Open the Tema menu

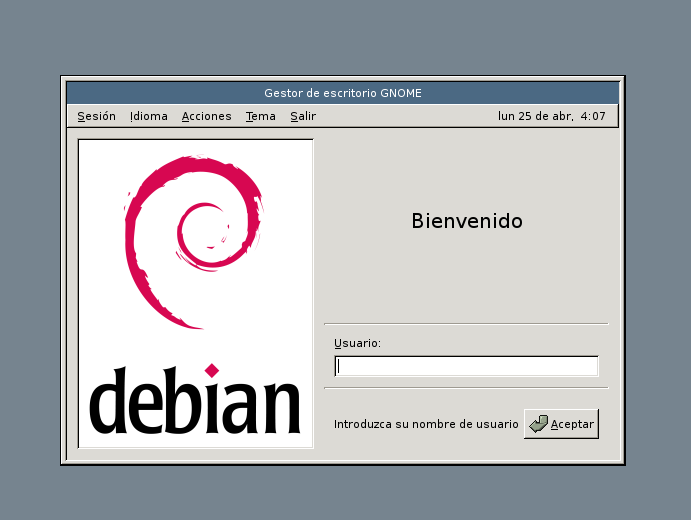(x=260, y=116)
